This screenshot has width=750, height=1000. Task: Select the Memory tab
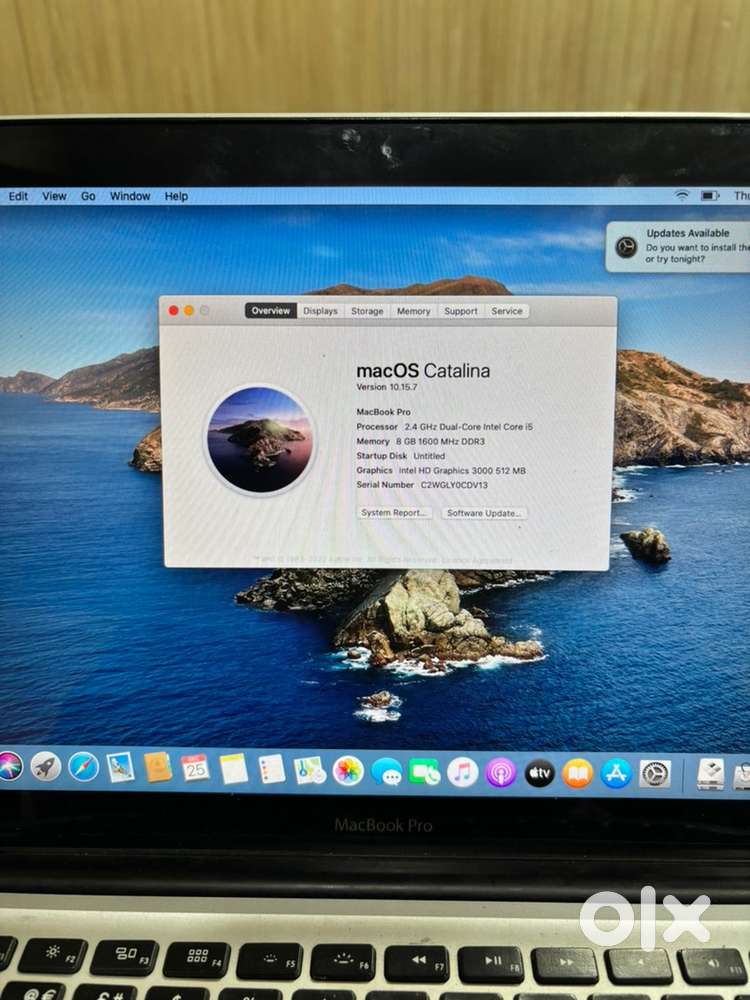click(413, 311)
